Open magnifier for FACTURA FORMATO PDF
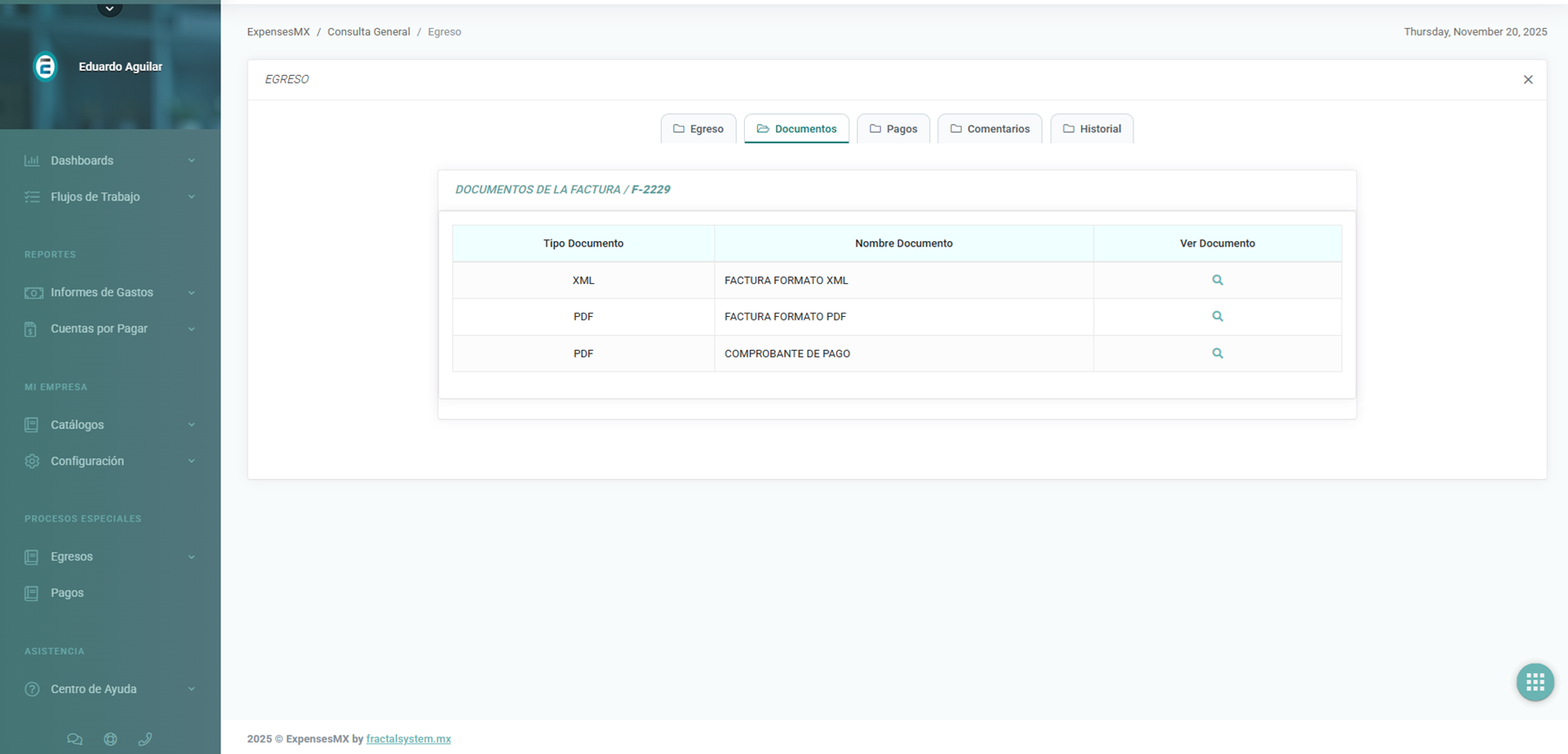Image resolution: width=1568 pixels, height=754 pixels. coord(1217,317)
